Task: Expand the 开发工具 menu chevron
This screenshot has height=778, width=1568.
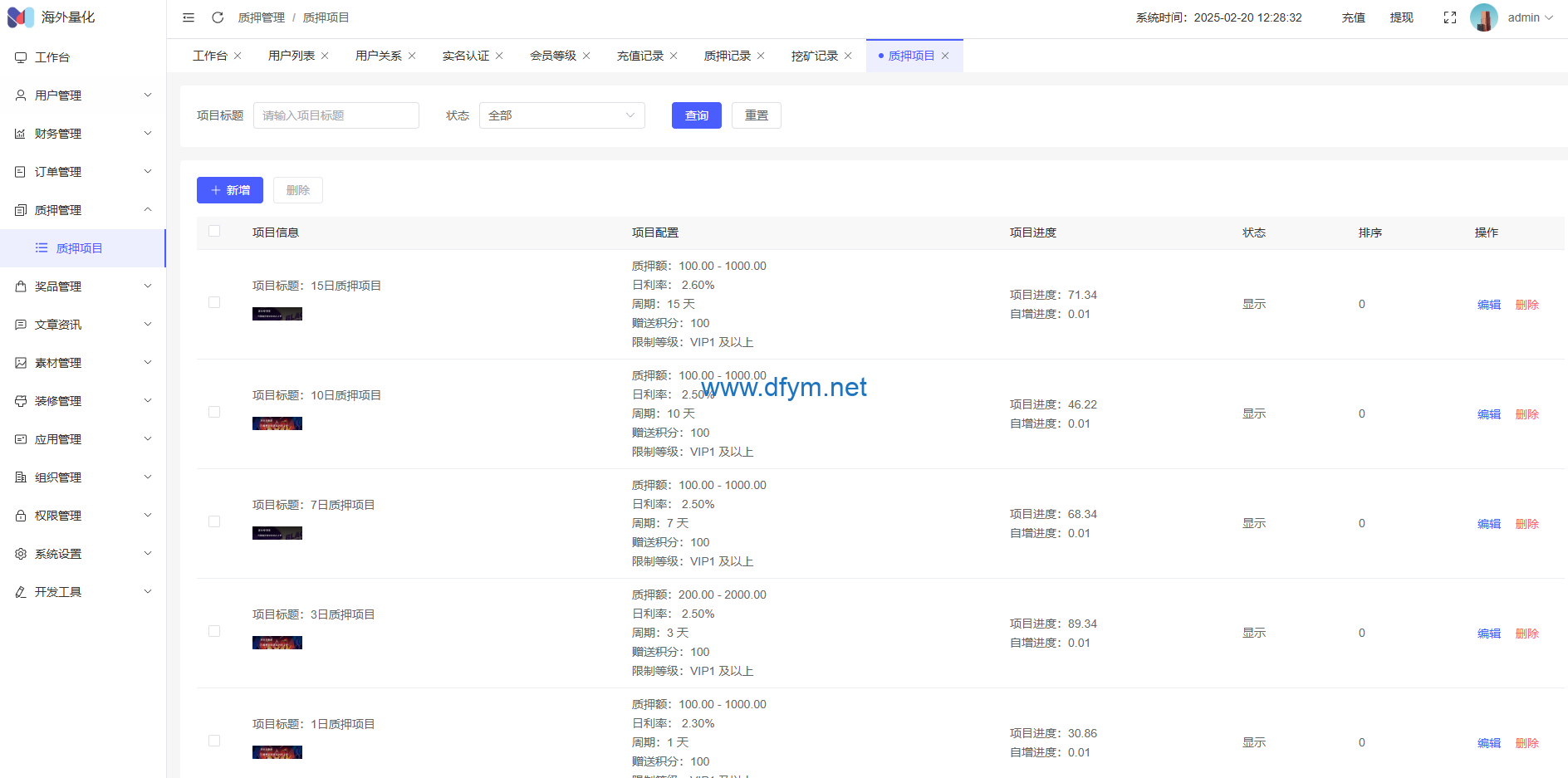Action: tap(148, 592)
